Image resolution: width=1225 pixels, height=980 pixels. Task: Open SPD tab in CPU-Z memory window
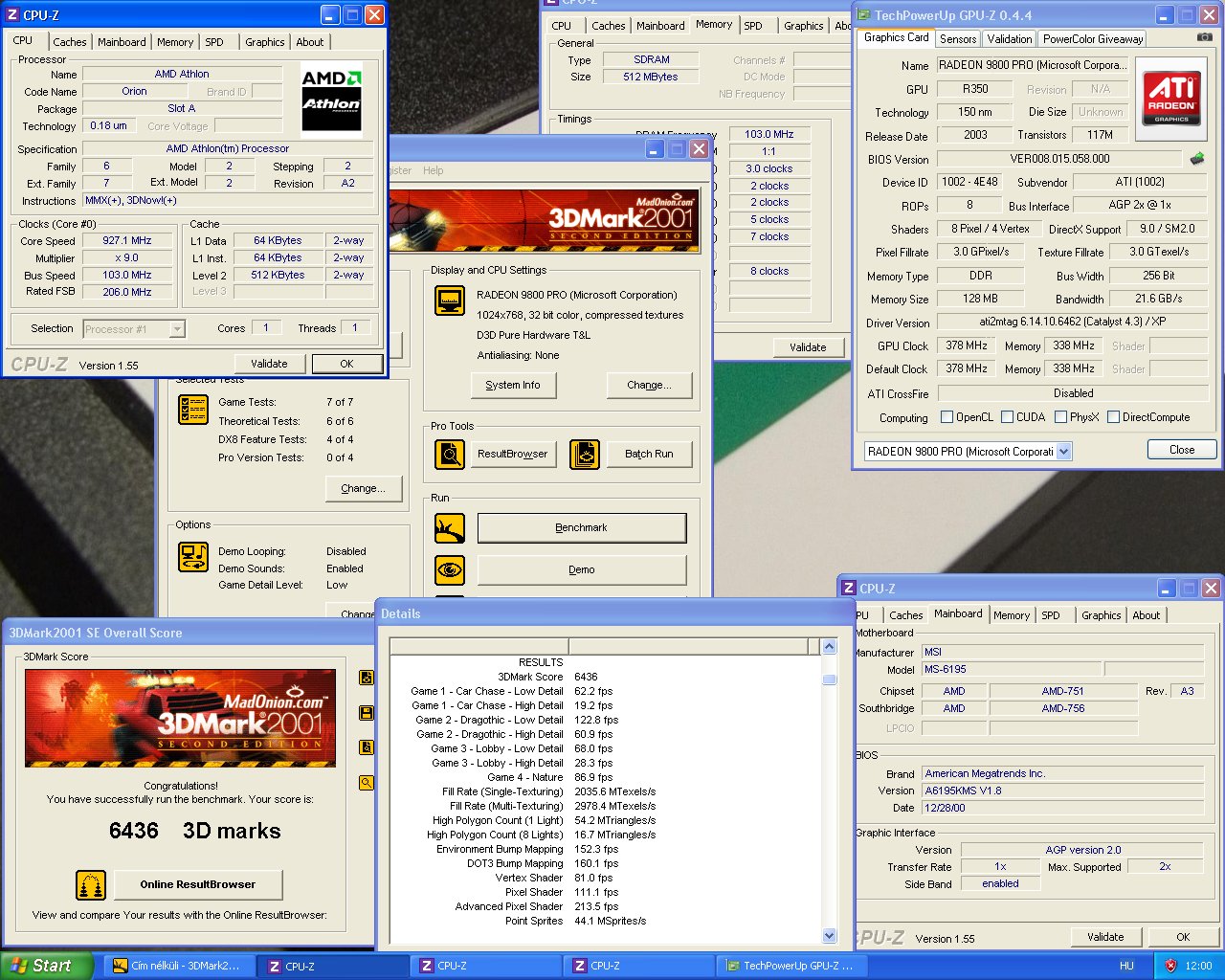click(753, 26)
